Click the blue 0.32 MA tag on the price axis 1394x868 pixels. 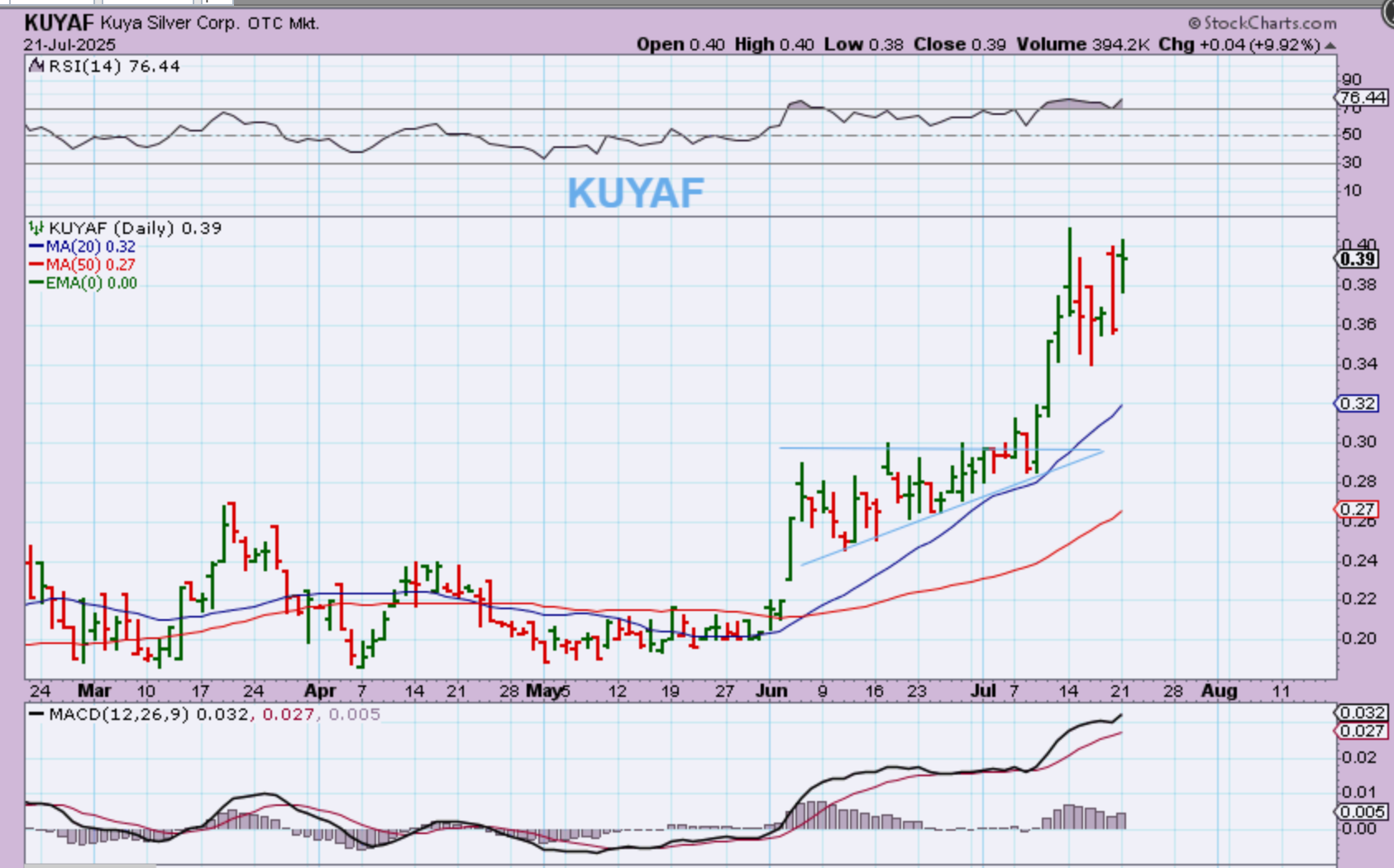pos(1358,403)
